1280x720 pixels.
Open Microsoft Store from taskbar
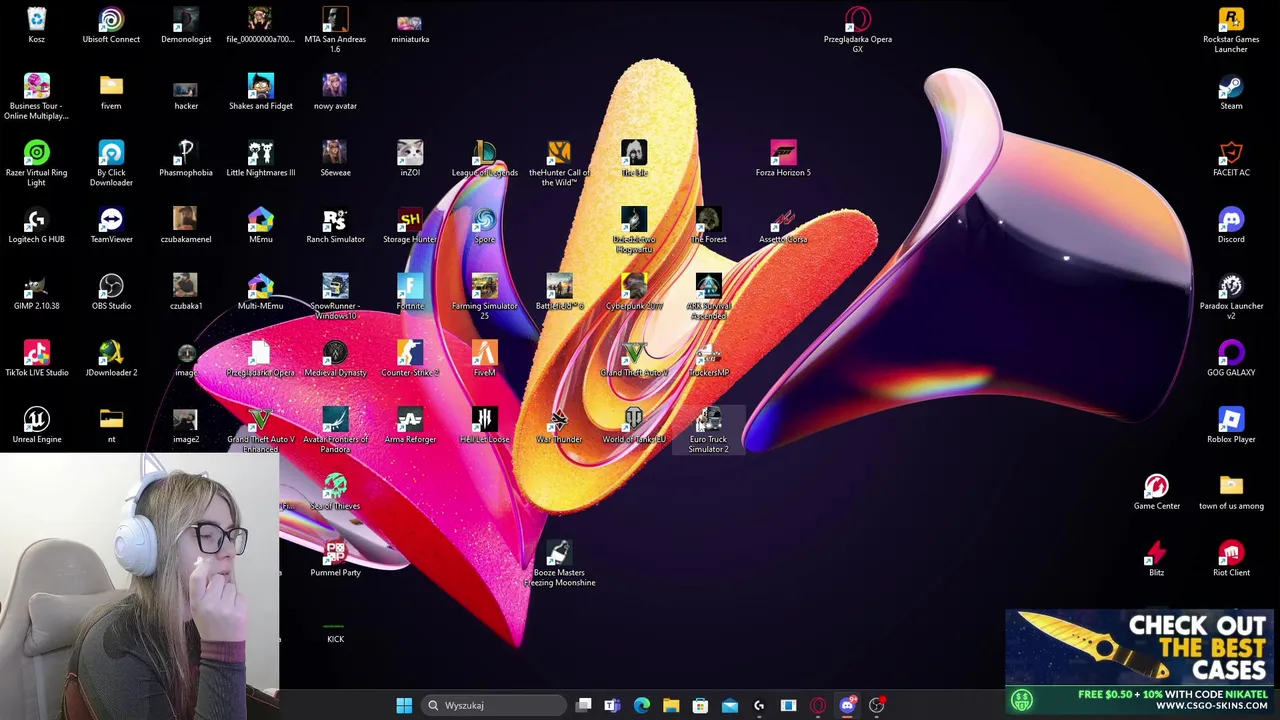click(x=700, y=705)
